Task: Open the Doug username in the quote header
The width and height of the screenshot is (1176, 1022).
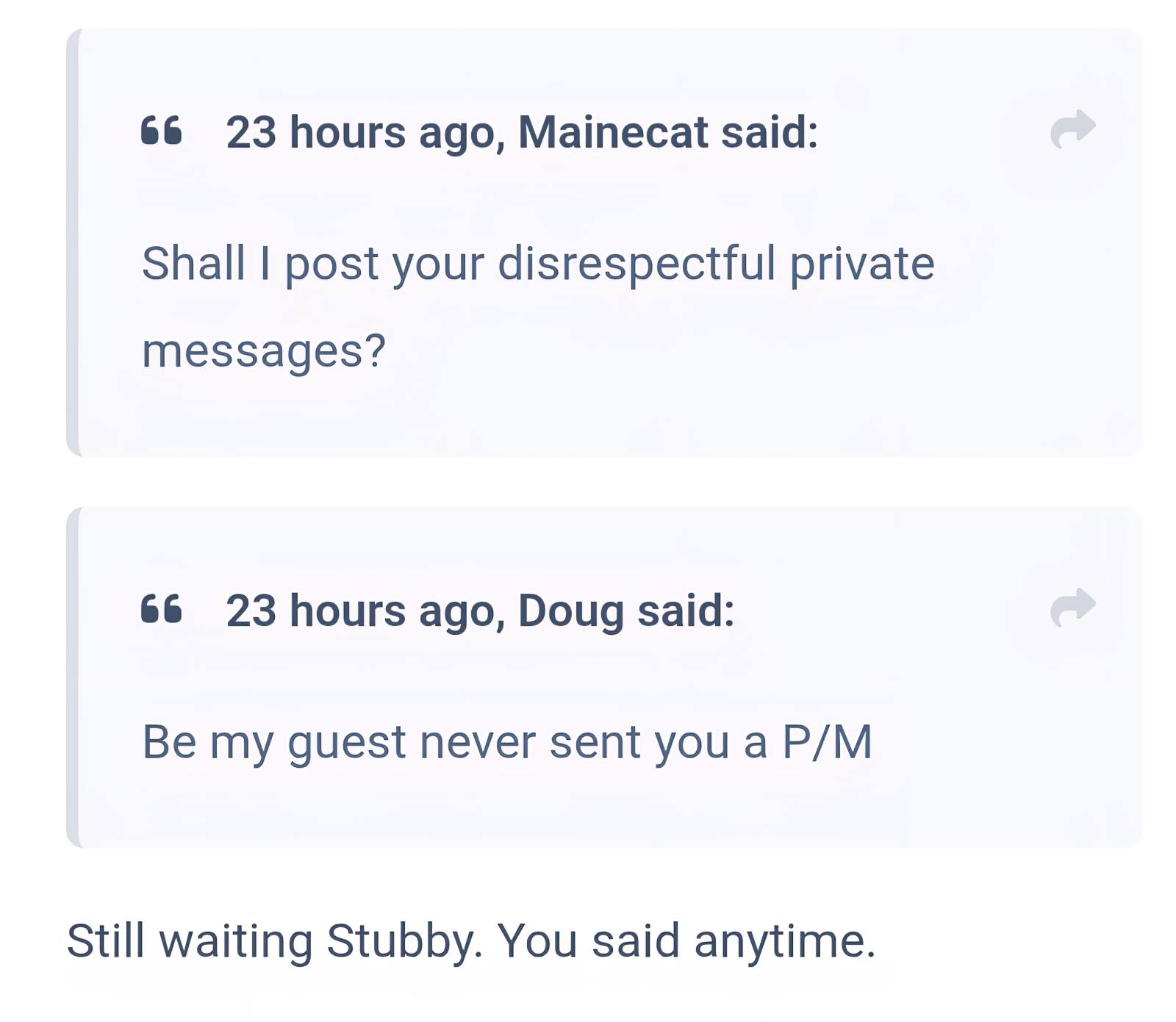Action: [x=570, y=611]
